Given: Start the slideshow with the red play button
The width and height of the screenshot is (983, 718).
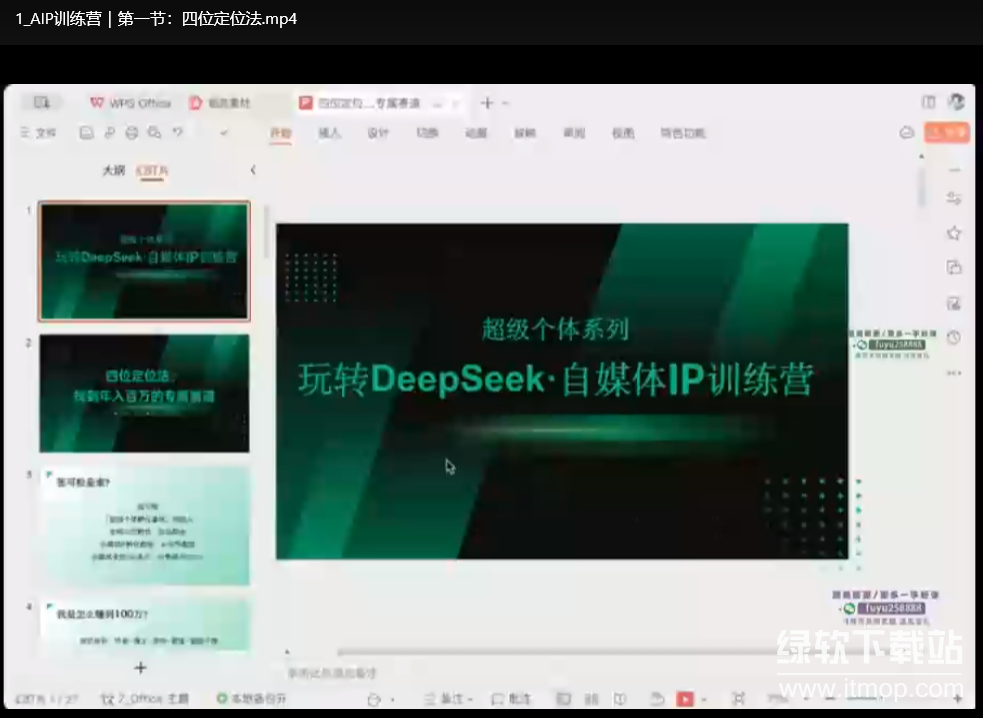Looking at the screenshot, I should pos(685,698).
